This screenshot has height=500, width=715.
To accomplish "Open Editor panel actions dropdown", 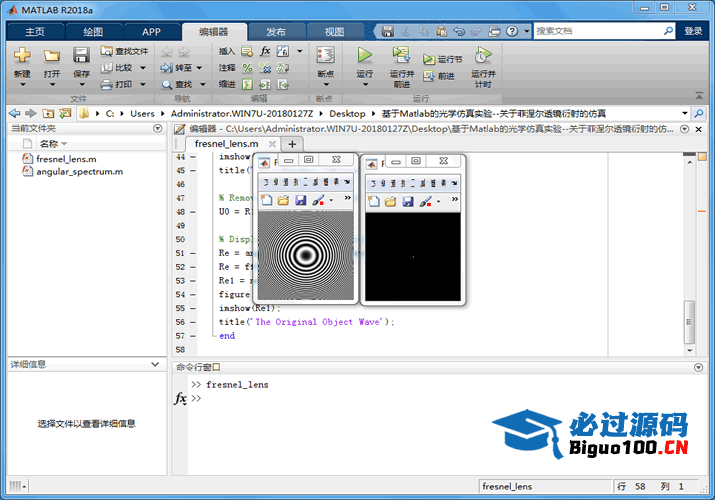I will point(684,129).
